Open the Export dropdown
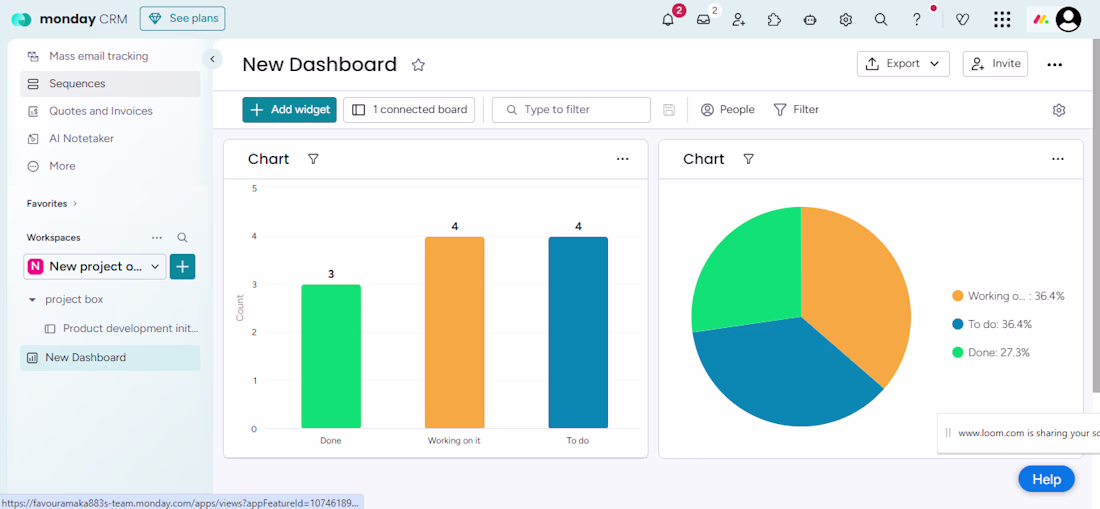Viewport: 1100px width, 509px height. pyautogui.click(x=903, y=64)
